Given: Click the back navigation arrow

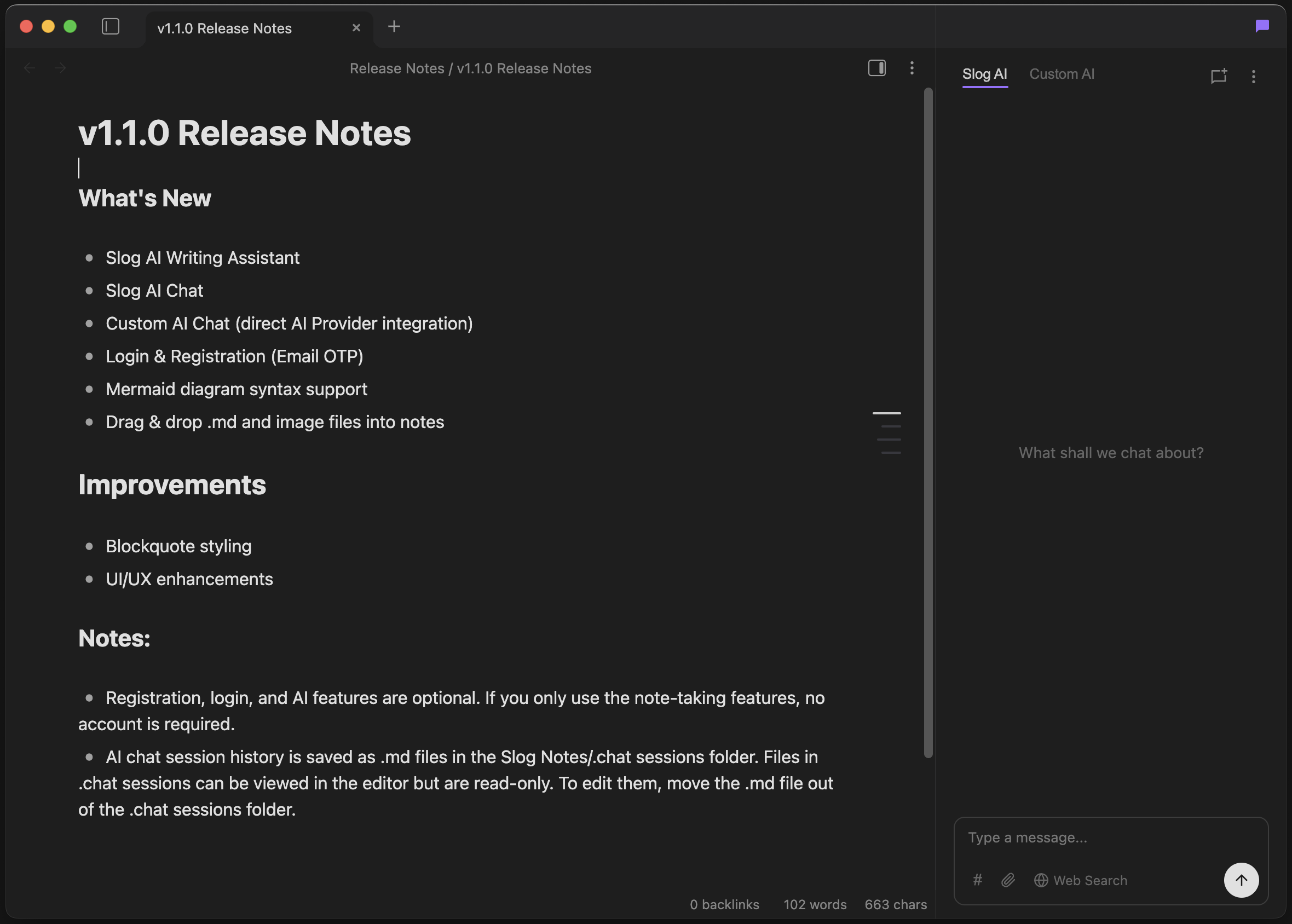Looking at the screenshot, I should [x=30, y=68].
